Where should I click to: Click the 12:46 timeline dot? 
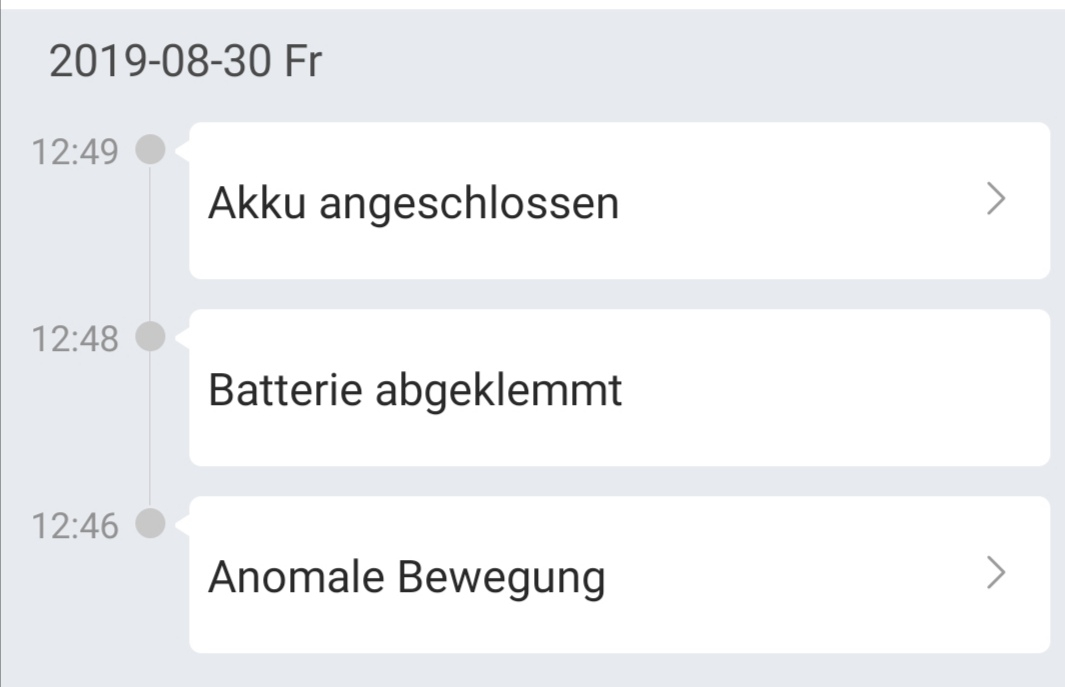point(150,525)
